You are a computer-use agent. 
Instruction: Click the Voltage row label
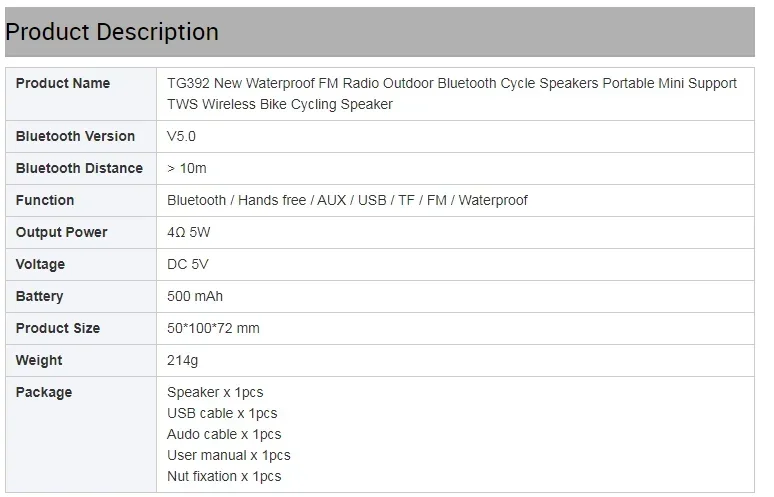(40, 264)
